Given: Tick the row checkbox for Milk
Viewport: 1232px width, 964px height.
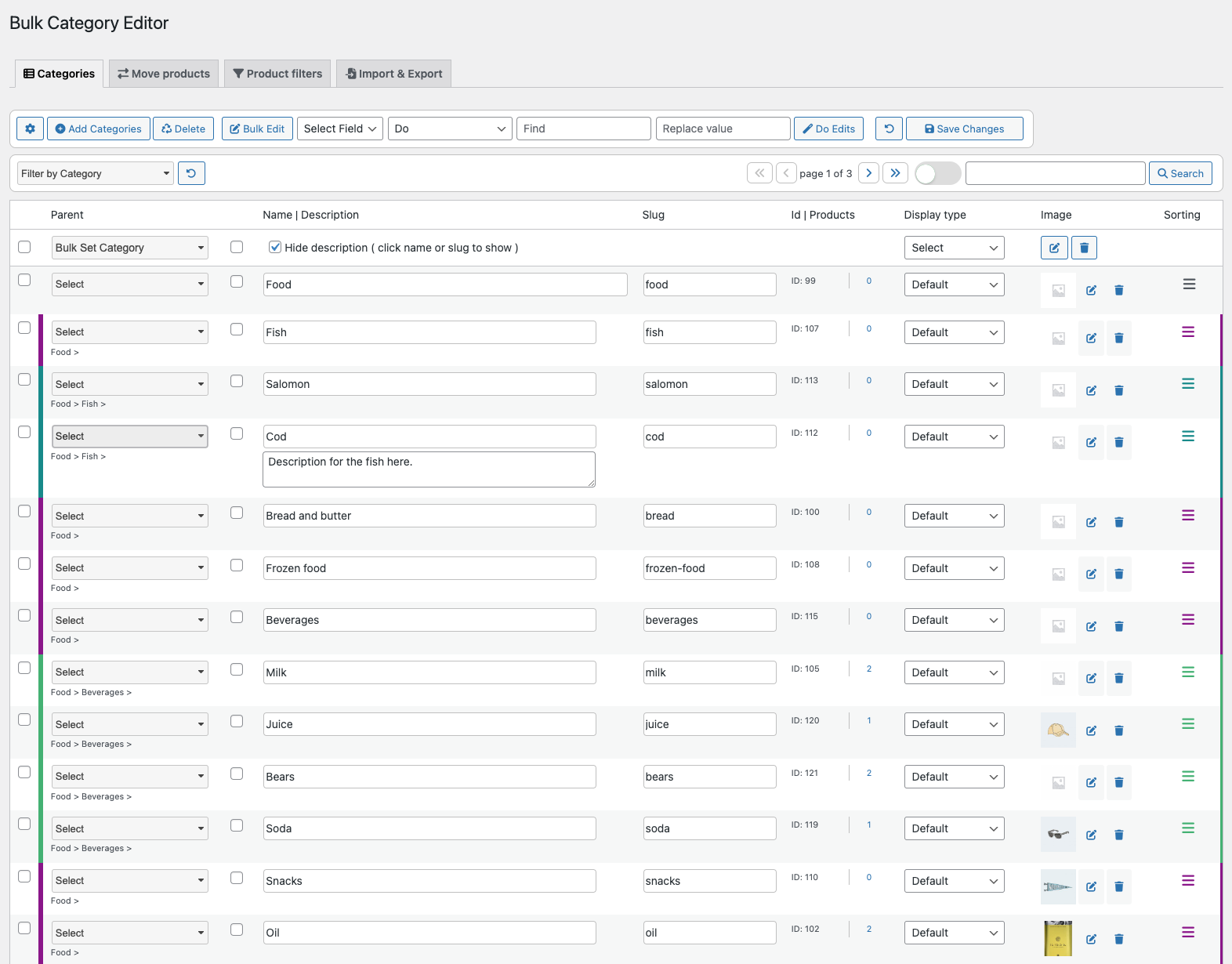Looking at the screenshot, I should coord(24,668).
